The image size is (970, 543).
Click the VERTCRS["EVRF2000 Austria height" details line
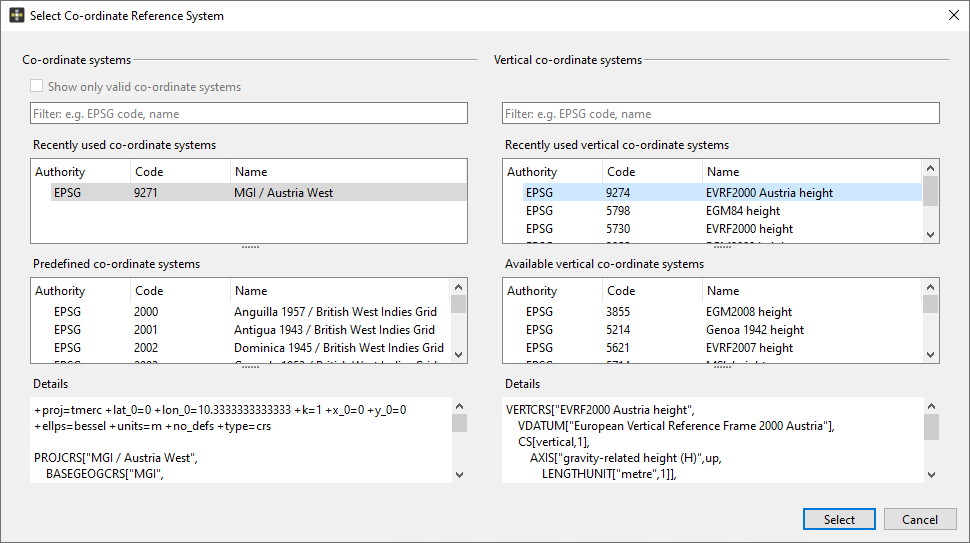click(600, 409)
